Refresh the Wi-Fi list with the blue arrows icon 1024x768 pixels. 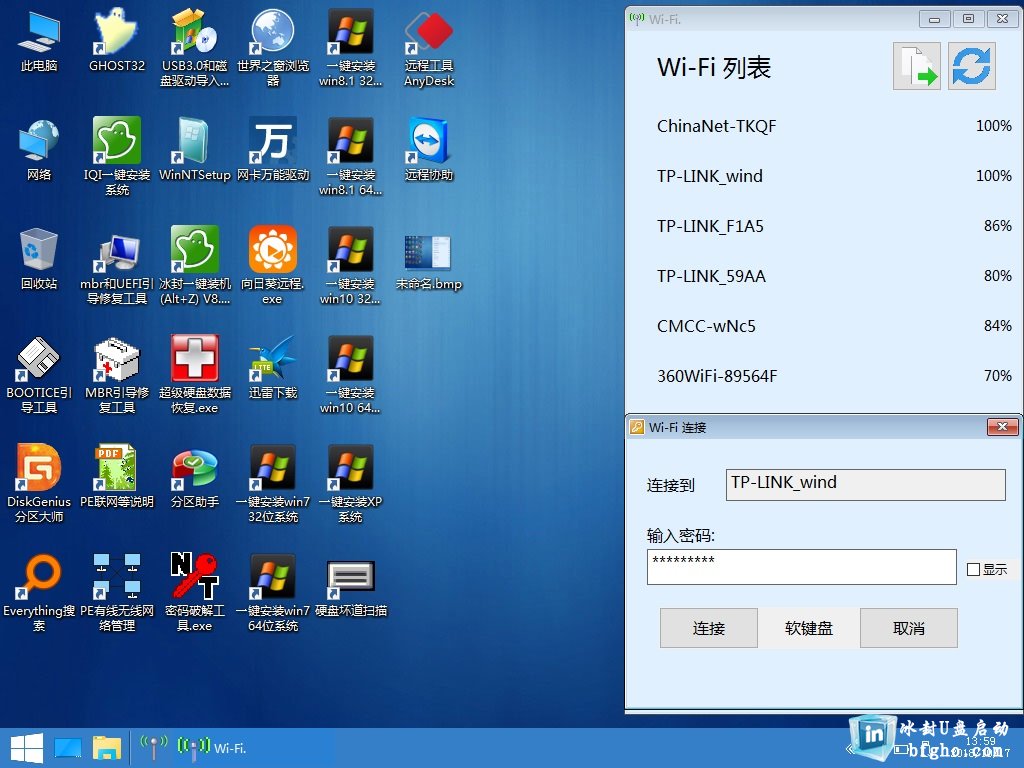(x=972, y=66)
